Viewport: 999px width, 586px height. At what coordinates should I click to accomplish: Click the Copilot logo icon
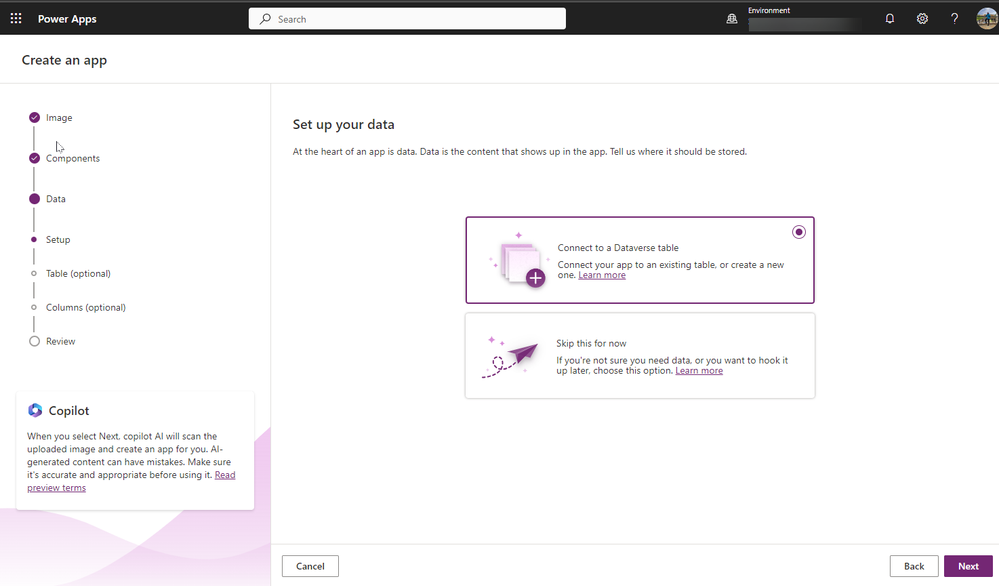pyautogui.click(x=35, y=410)
